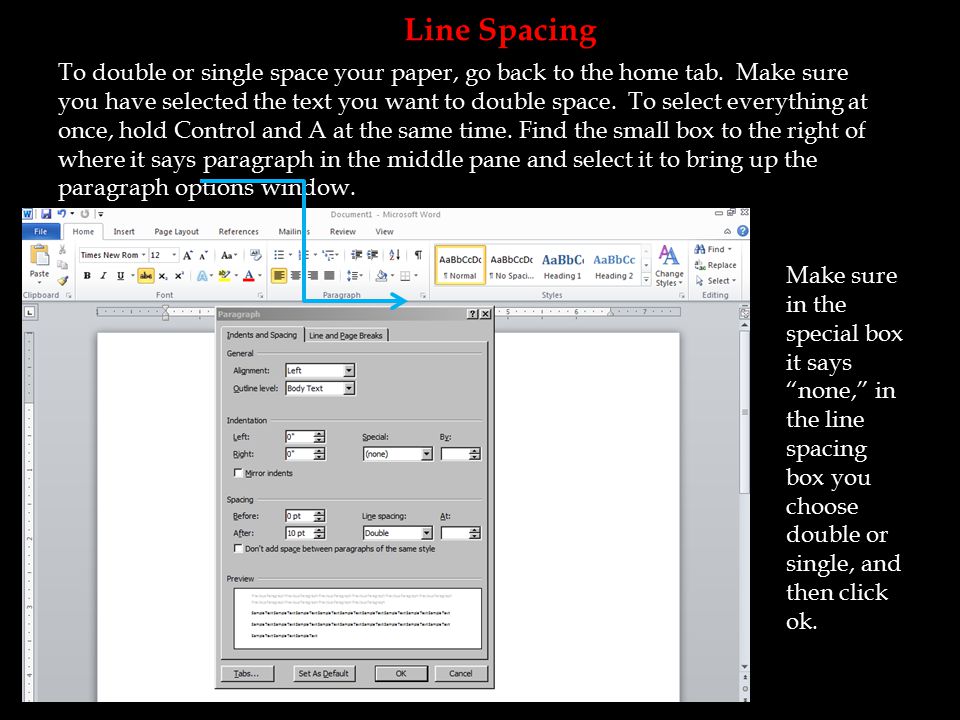Open the Special indentation dropdown

pyautogui.click(x=427, y=454)
